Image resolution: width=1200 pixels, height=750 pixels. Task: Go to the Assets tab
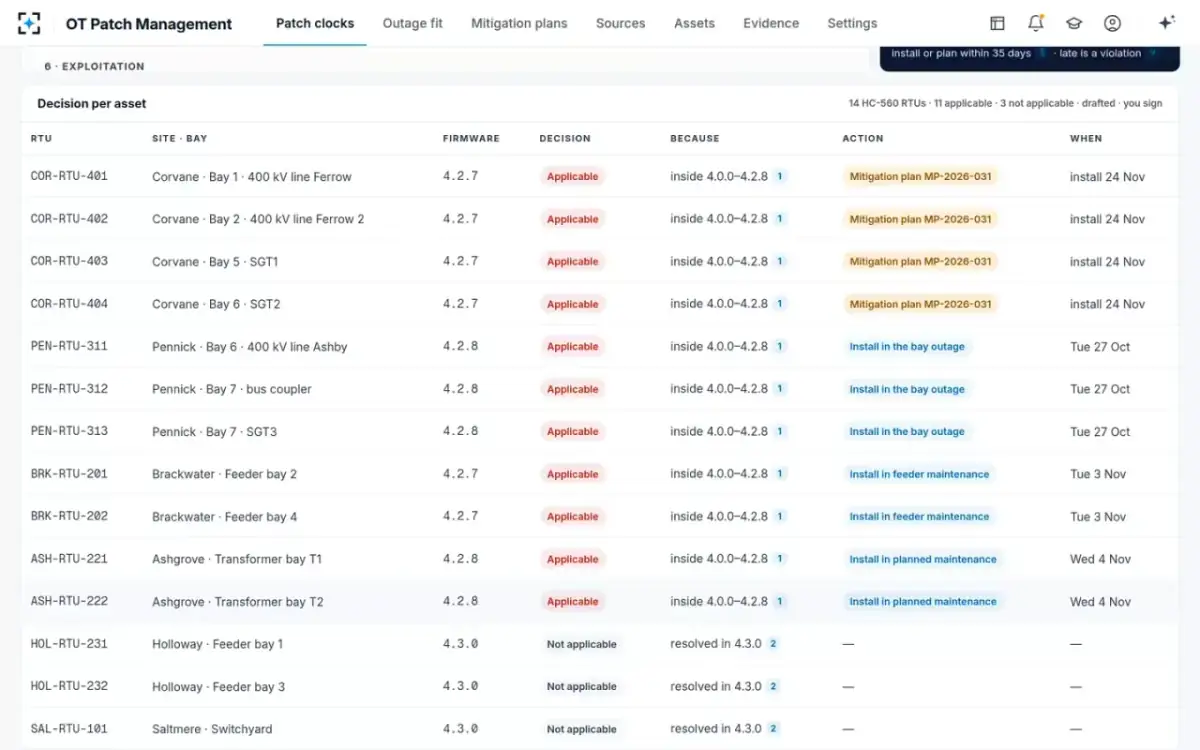click(x=694, y=23)
